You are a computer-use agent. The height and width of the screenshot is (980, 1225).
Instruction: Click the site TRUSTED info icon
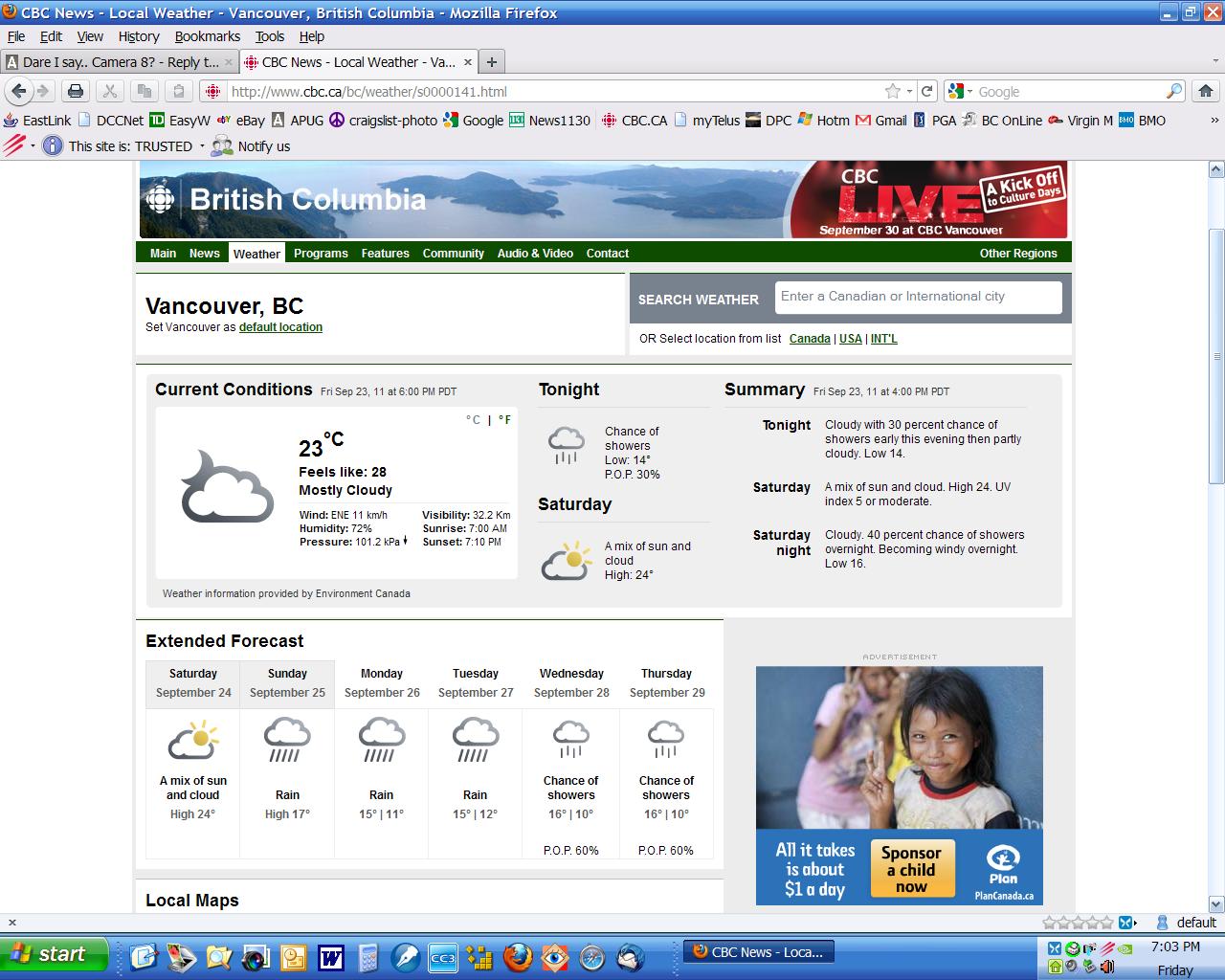pyautogui.click(x=53, y=145)
